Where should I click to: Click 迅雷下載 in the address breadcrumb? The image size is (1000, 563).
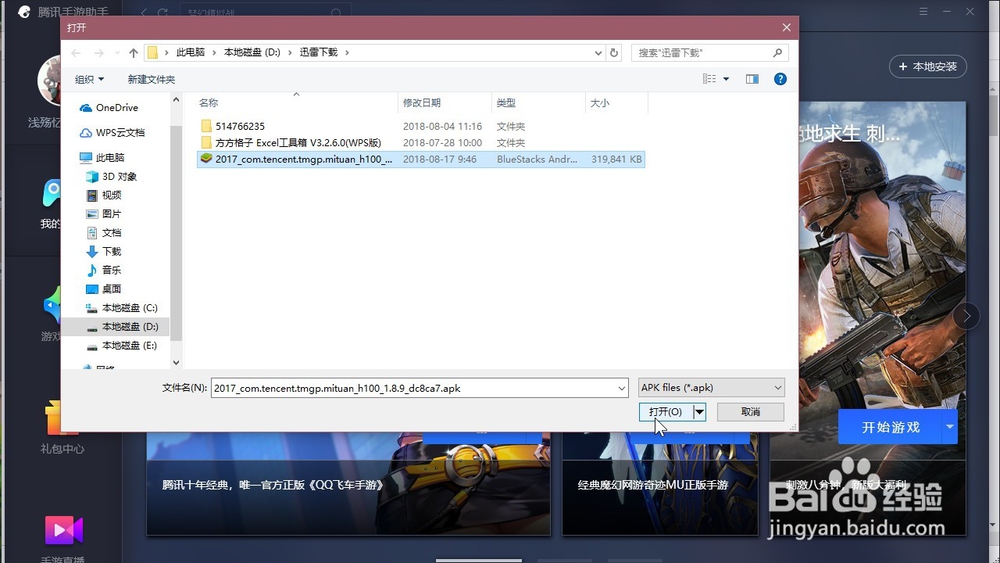[x=318, y=52]
